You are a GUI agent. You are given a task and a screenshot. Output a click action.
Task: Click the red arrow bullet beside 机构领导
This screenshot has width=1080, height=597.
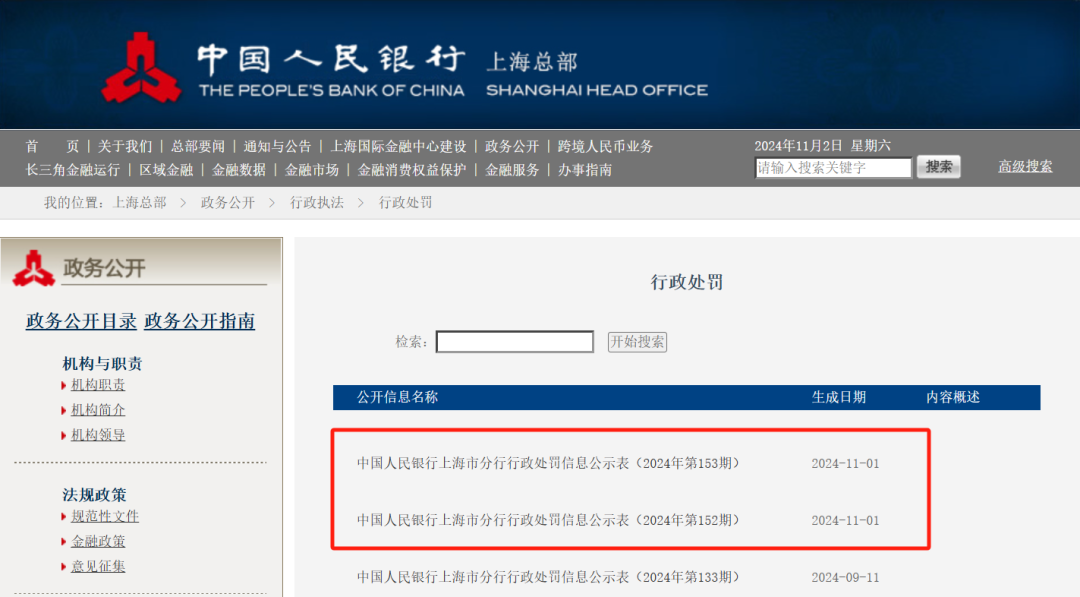(63, 436)
